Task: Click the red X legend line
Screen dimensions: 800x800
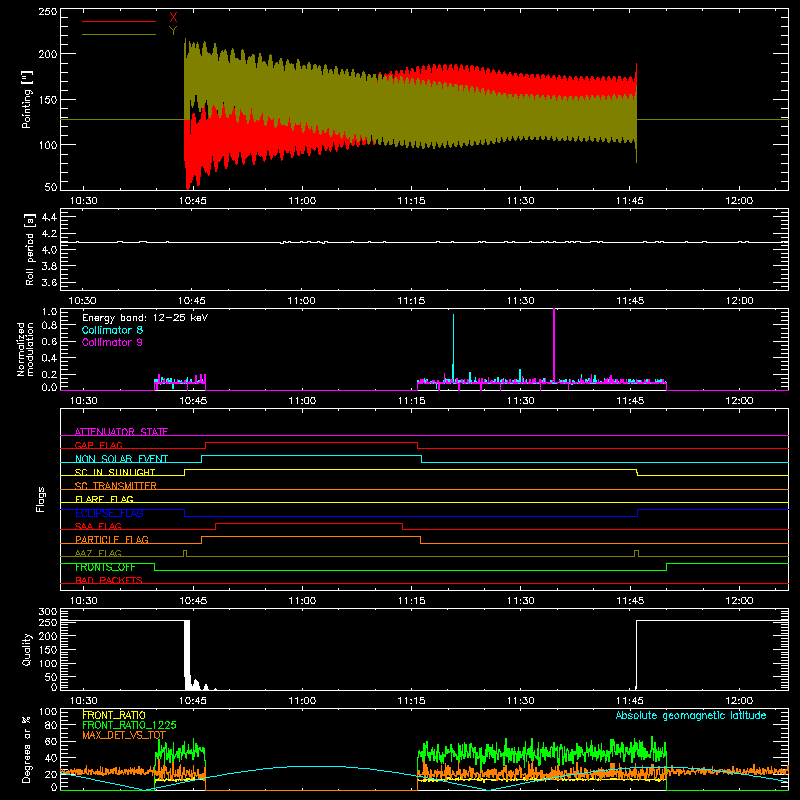Action: 119,21
